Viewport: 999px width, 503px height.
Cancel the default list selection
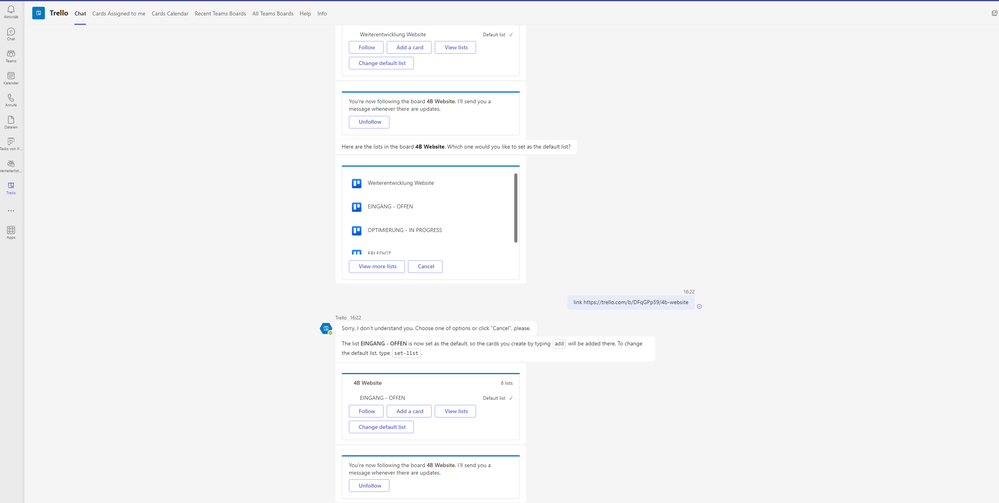[425, 266]
